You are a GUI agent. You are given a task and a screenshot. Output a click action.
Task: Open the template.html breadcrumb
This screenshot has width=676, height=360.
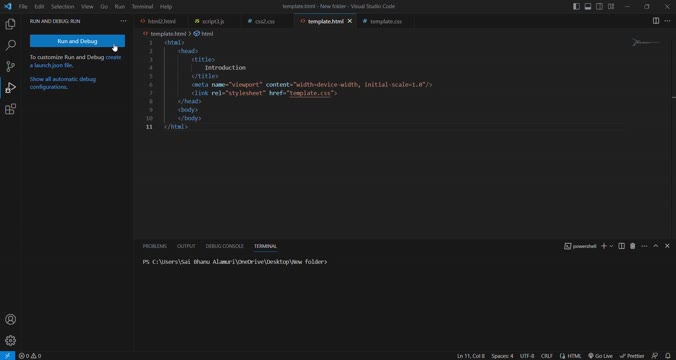[x=164, y=34]
